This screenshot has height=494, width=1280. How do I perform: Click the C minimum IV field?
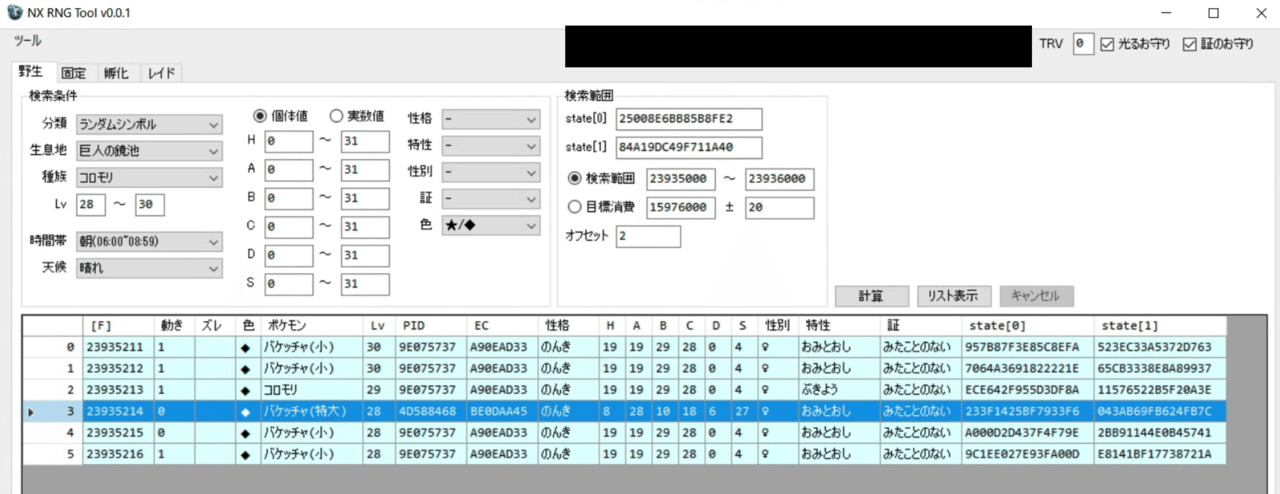(289, 227)
